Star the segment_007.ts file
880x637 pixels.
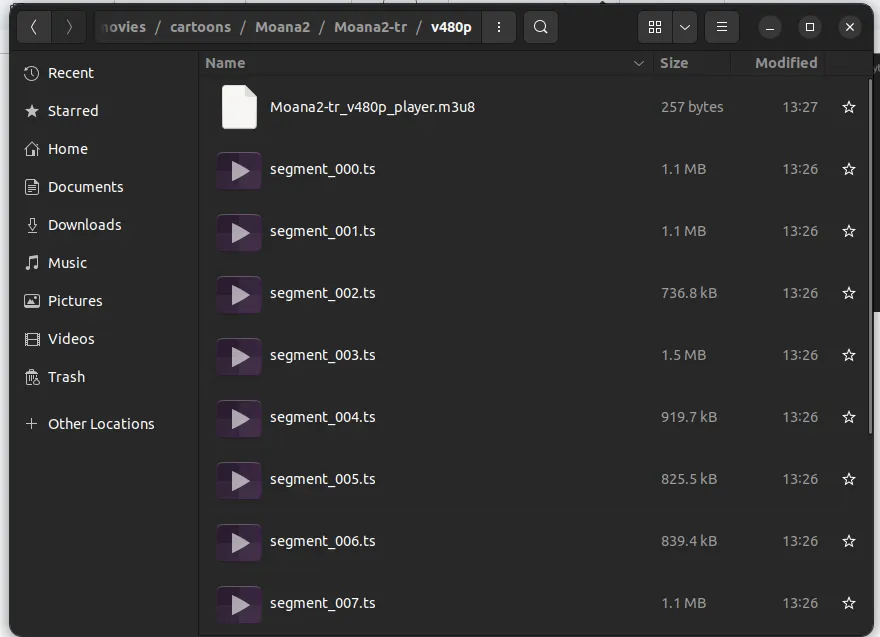tap(849, 603)
